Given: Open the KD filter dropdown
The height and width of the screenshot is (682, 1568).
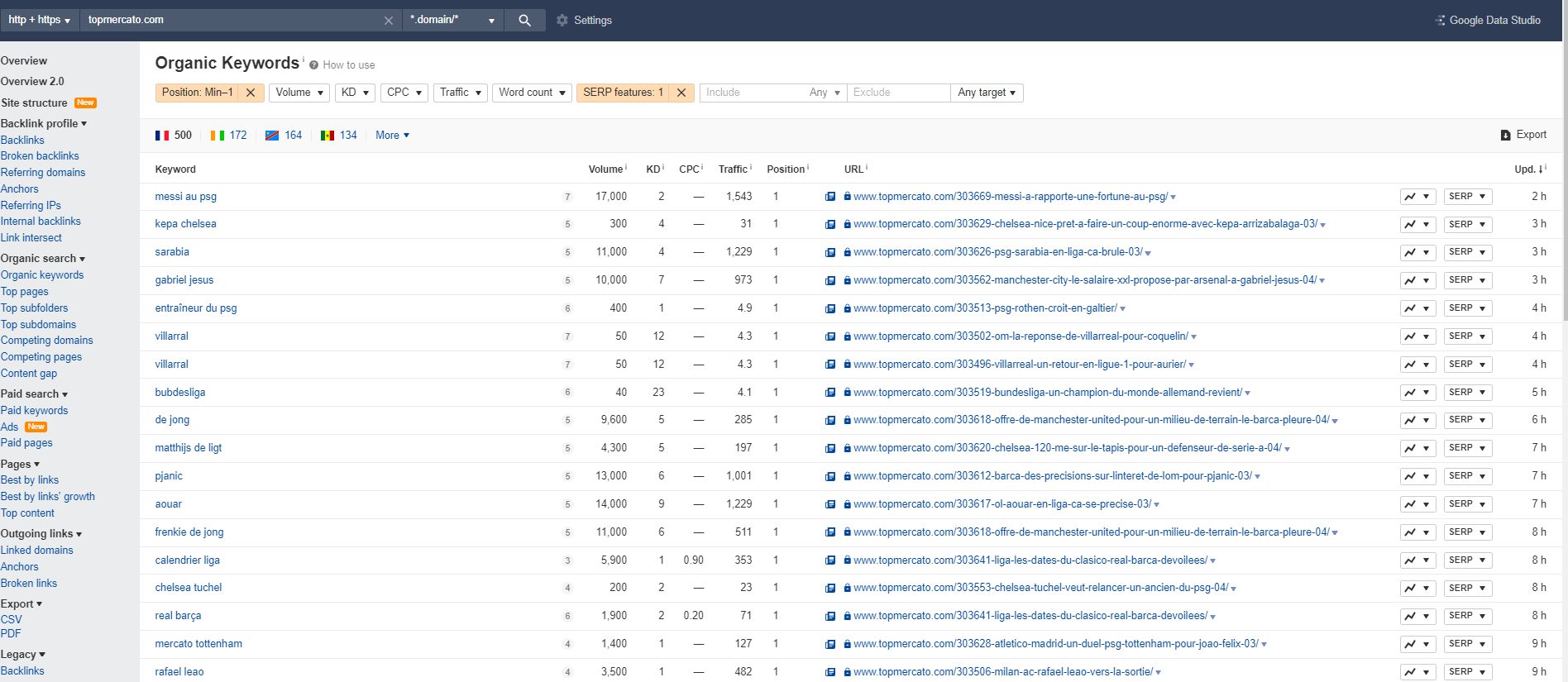Looking at the screenshot, I should pyautogui.click(x=356, y=93).
